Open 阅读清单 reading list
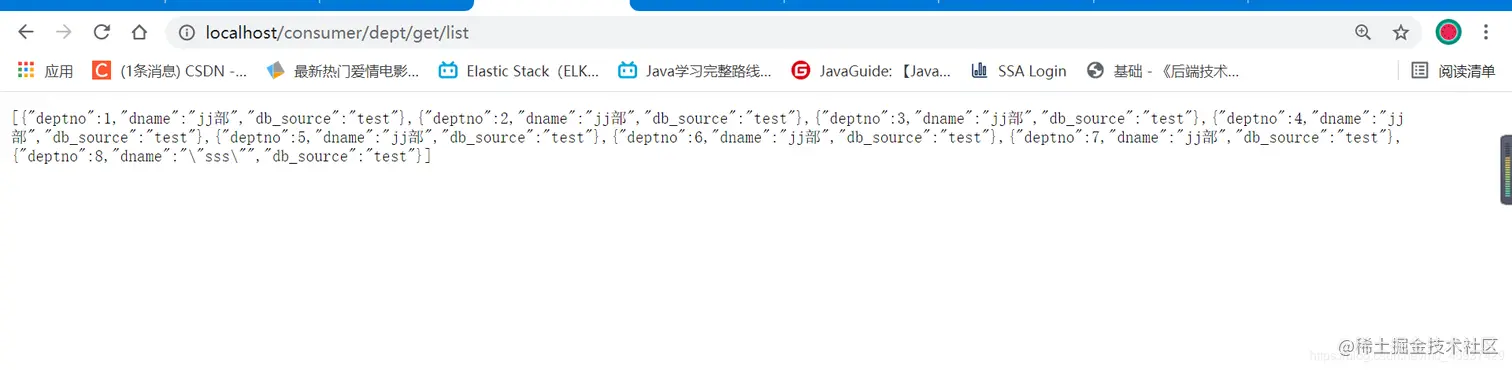Image resolution: width=1512 pixels, height=370 pixels. (x=1453, y=71)
